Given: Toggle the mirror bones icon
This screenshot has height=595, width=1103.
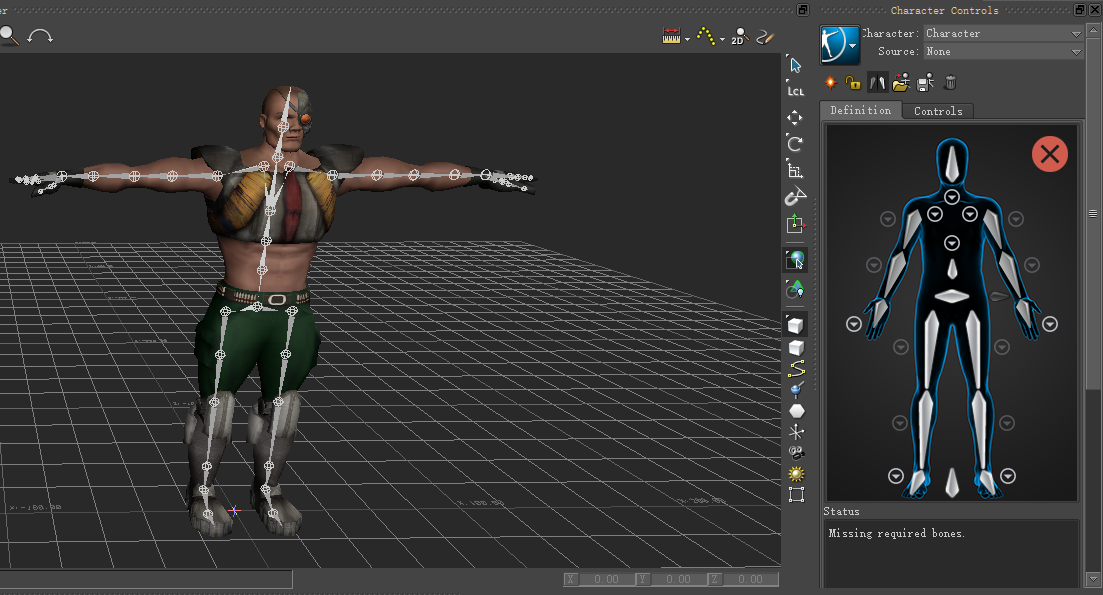Looking at the screenshot, I should (877, 83).
